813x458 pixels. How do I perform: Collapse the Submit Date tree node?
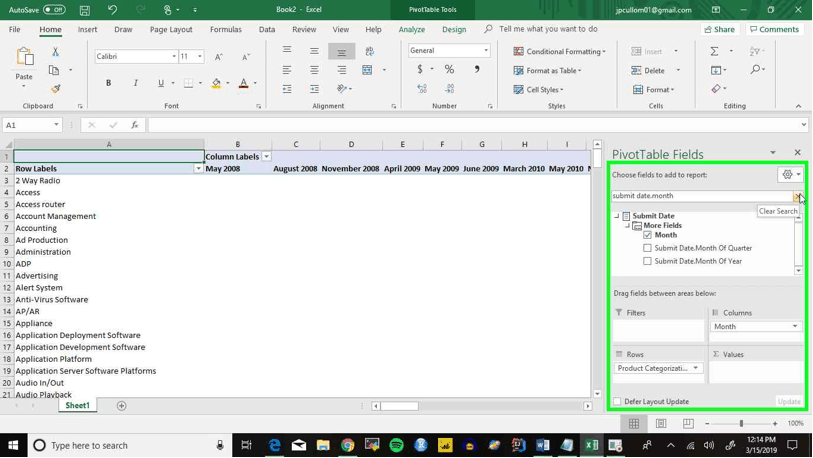(x=616, y=216)
